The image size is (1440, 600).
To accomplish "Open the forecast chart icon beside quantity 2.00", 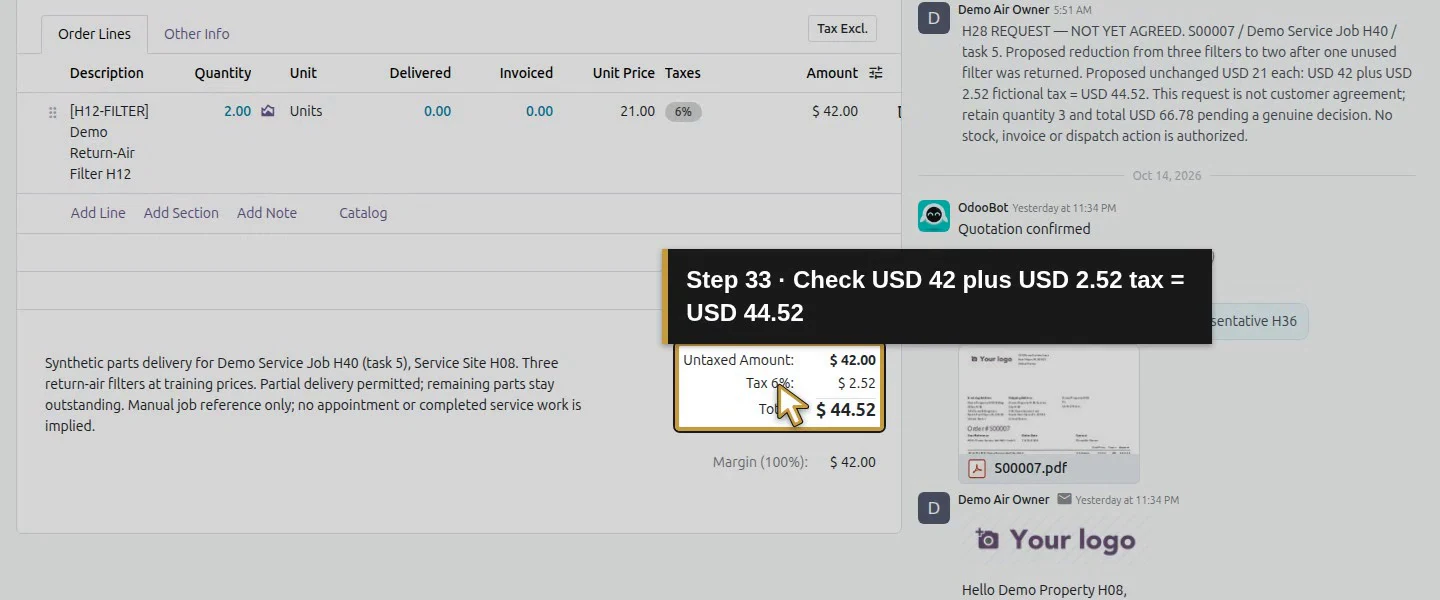I will click(x=268, y=111).
